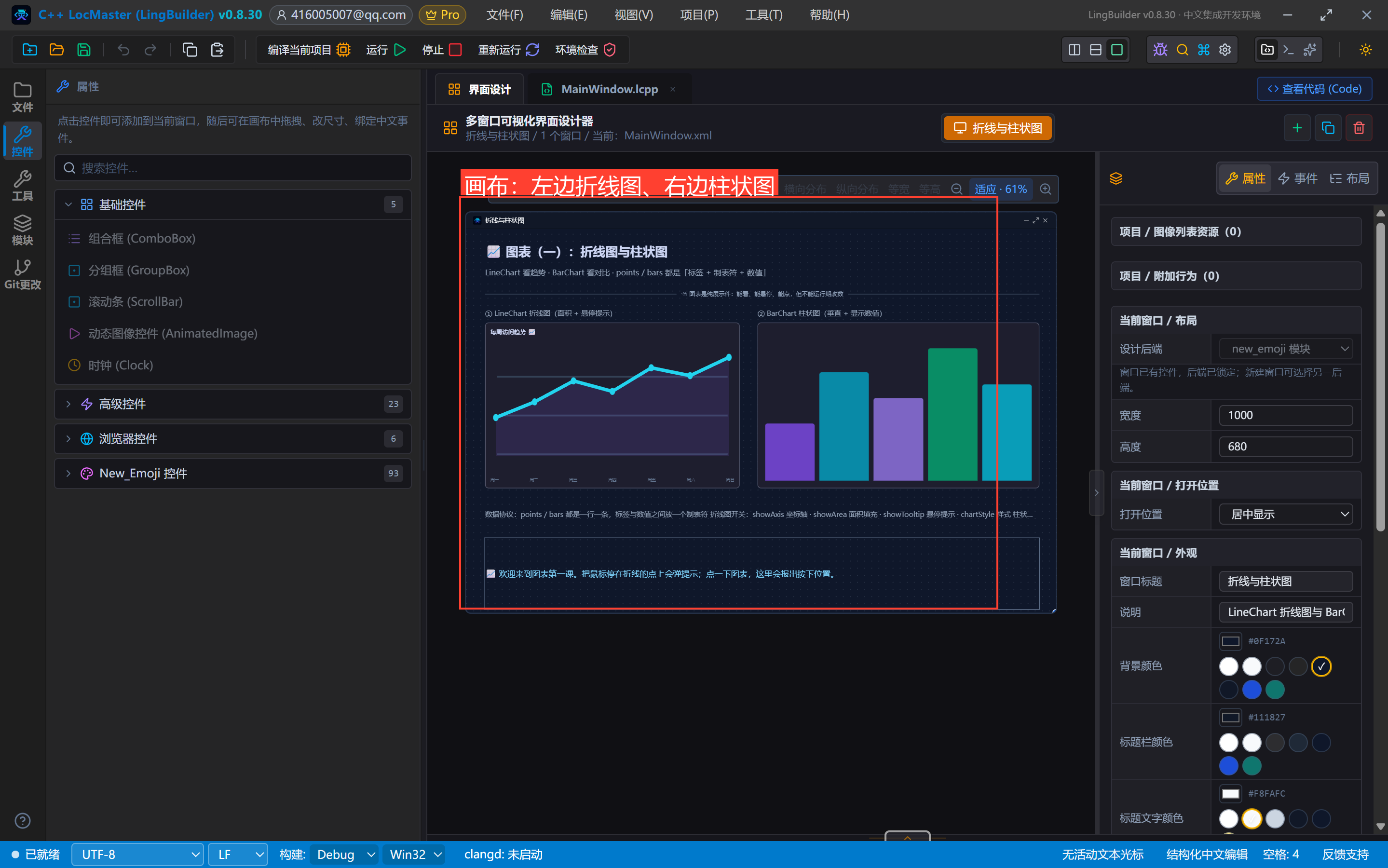Click the help question mark icon
Image resolution: width=1388 pixels, height=868 pixels.
pyautogui.click(x=22, y=821)
